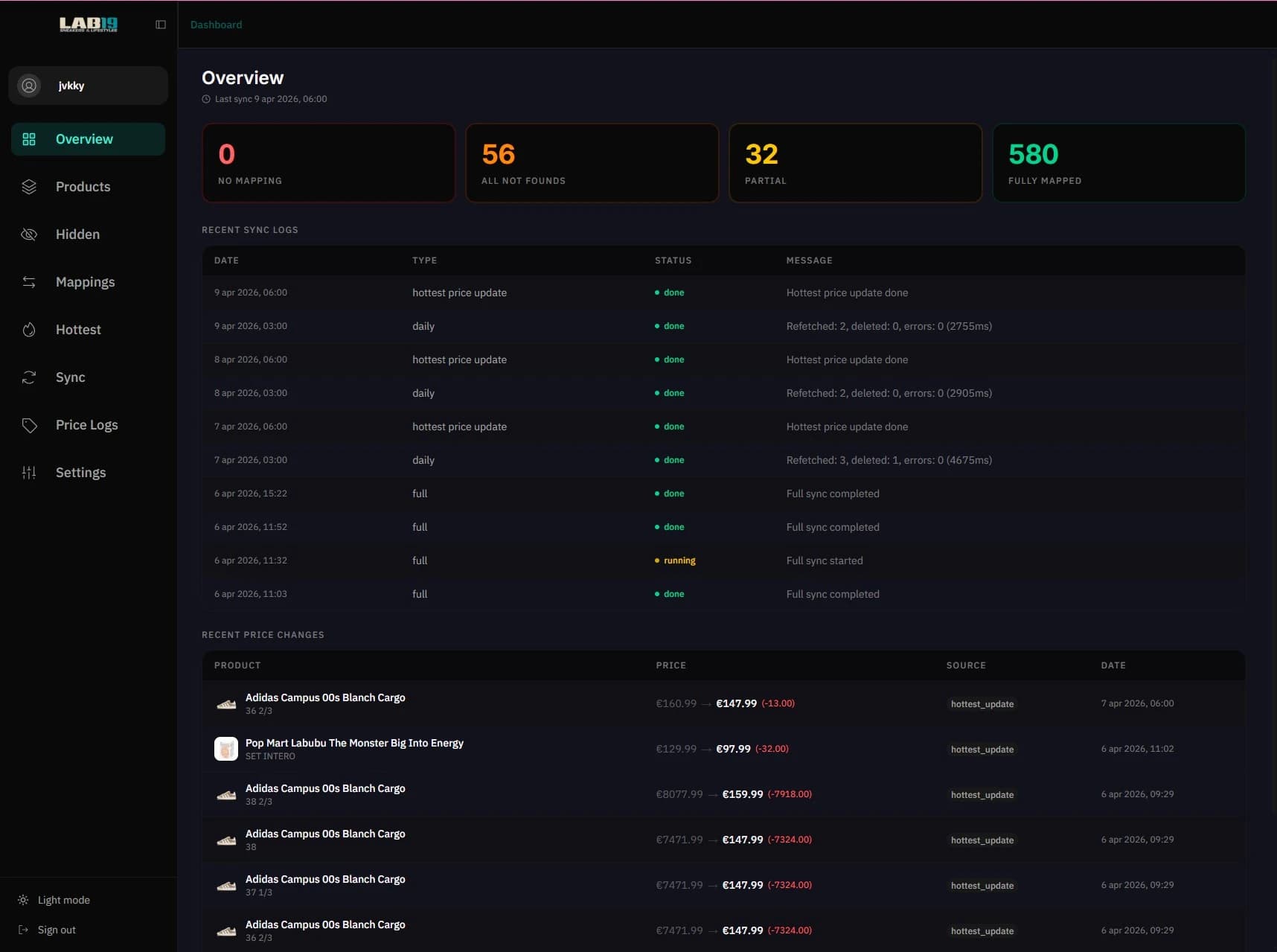Click the Products layers icon
The height and width of the screenshot is (952, 1277).
tap(29, 187)
